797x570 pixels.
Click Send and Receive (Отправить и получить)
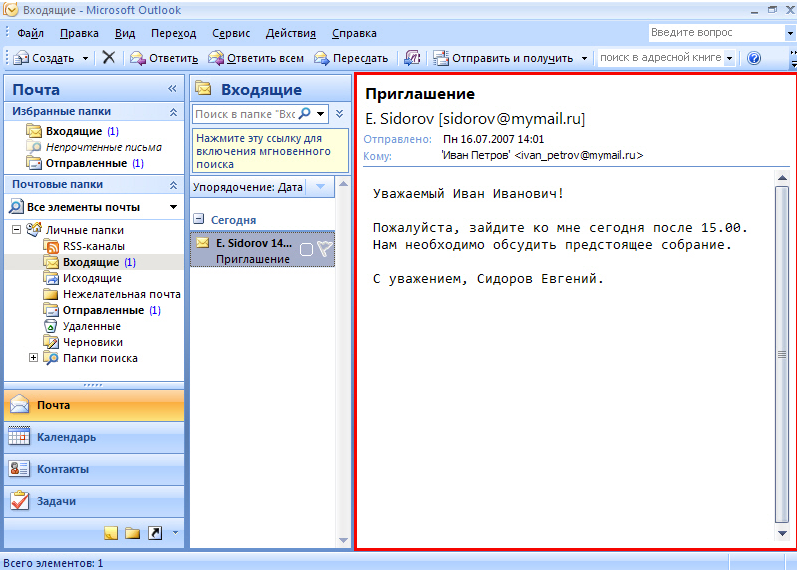[503, 58]
